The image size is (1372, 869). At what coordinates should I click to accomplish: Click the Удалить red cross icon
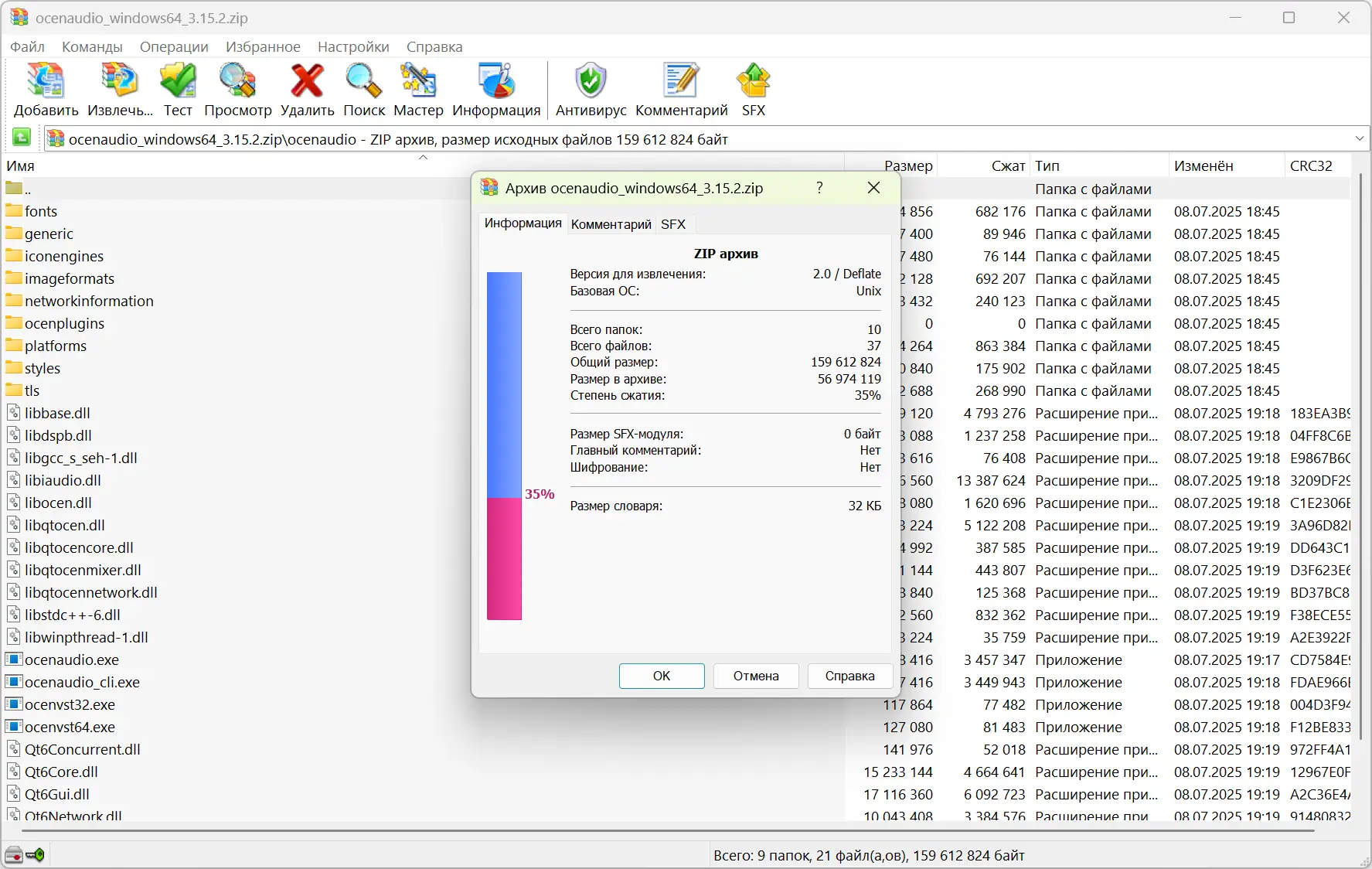point(307,82)
